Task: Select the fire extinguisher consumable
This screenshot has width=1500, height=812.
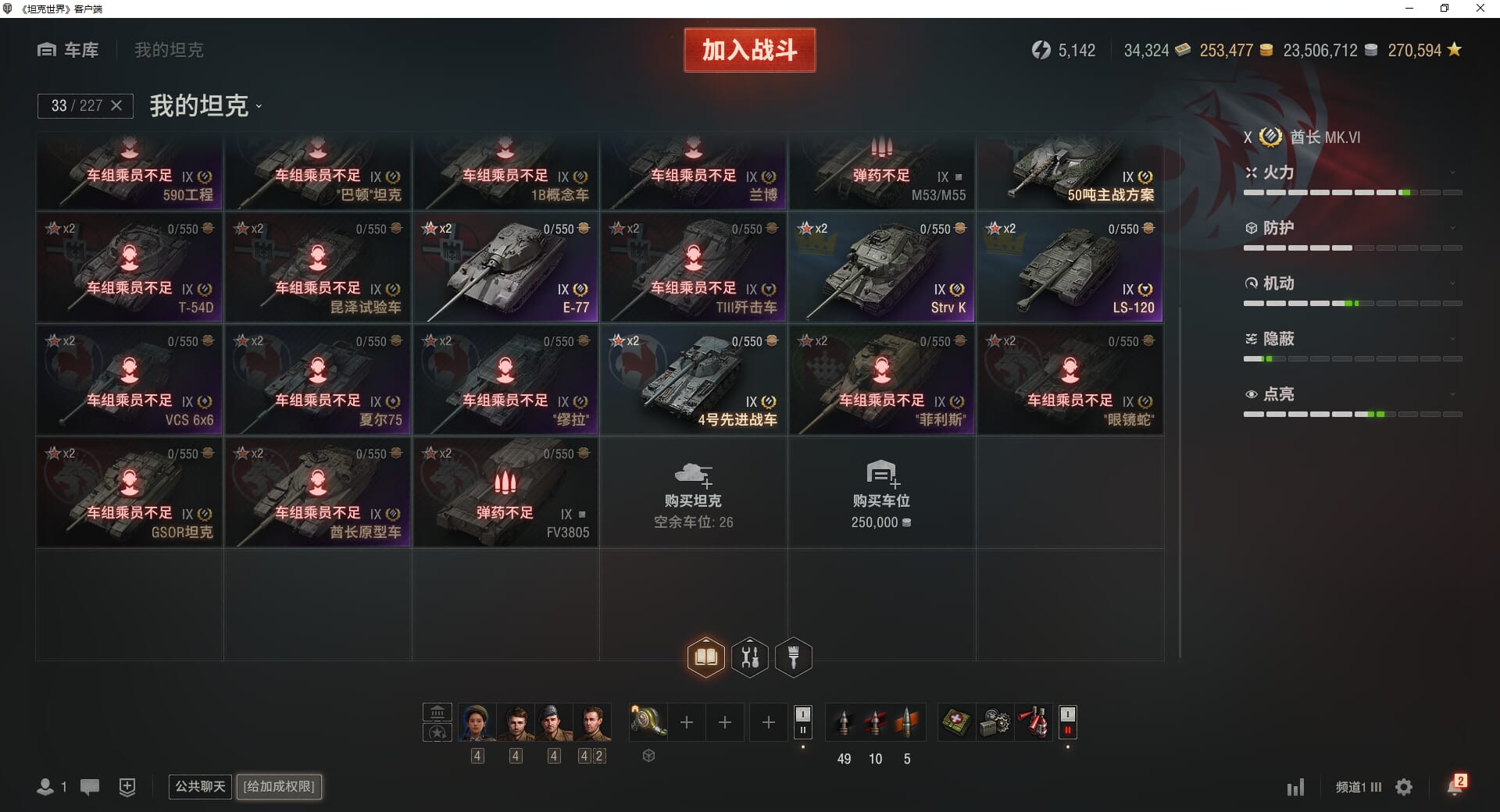Action: 1033,722
